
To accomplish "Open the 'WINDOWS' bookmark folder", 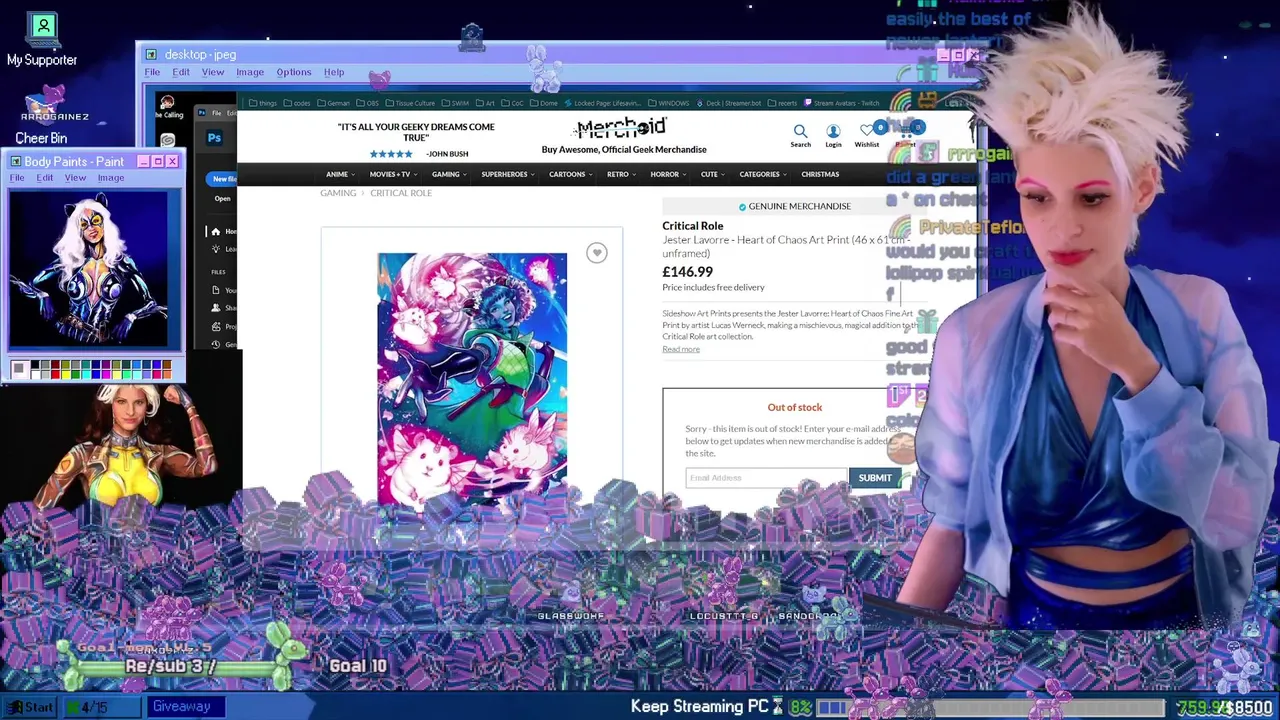I will pos(669,103).
